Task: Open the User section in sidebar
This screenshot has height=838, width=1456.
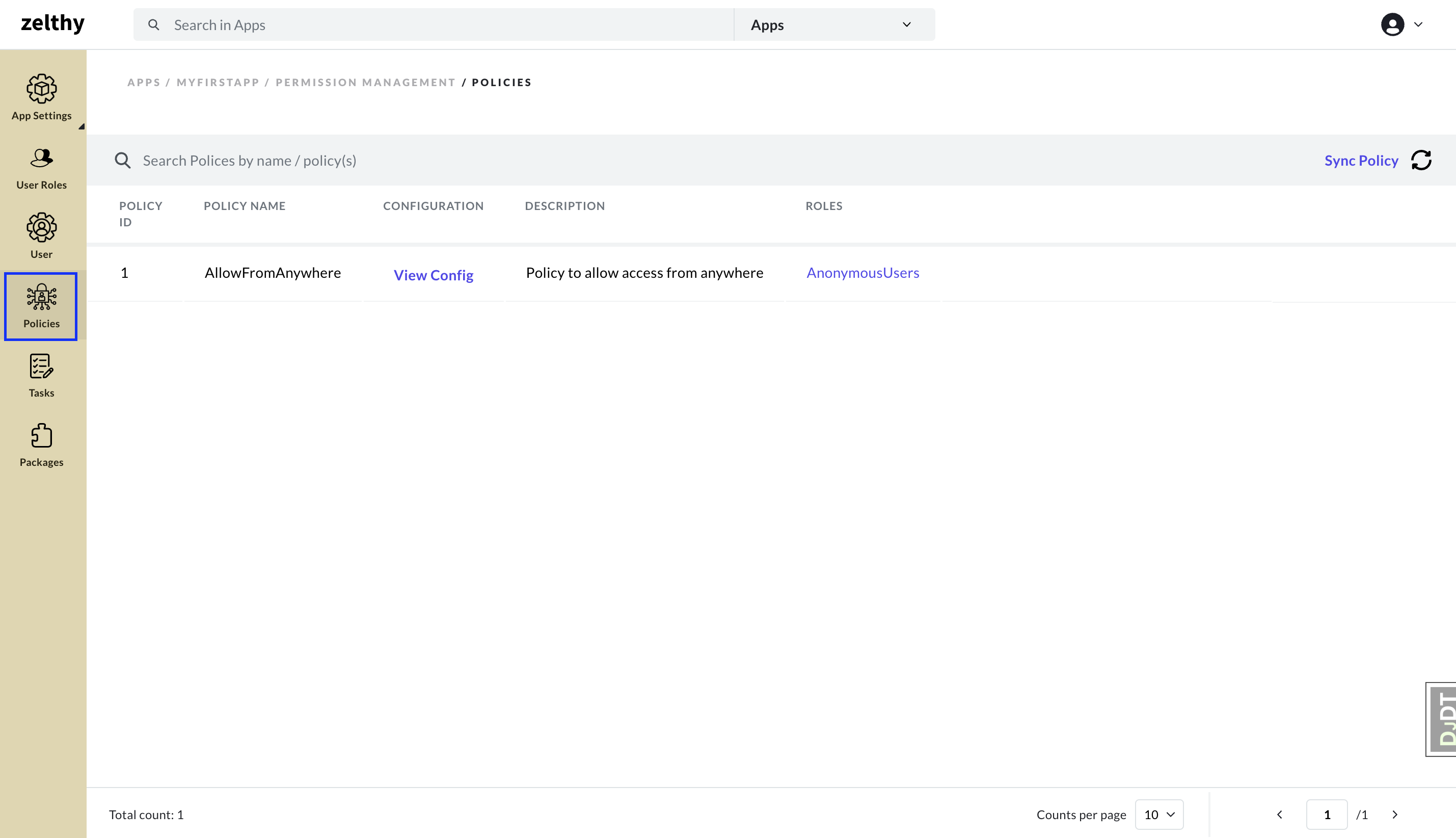Action: (x=41, y=237)
